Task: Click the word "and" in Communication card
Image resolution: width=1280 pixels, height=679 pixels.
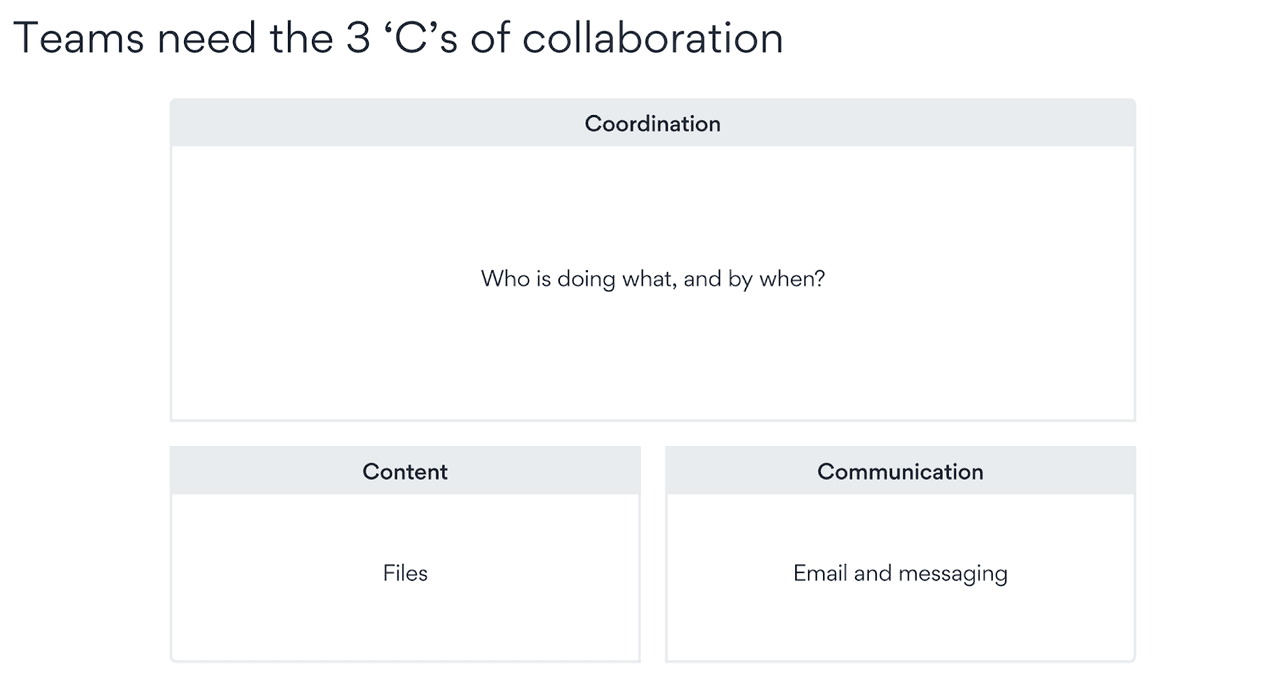Action: pyautogui.click(x=873, y=573)
